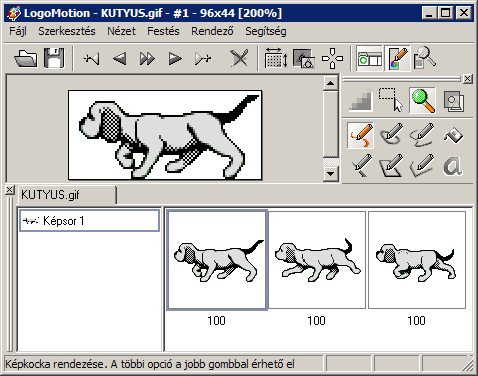Open the Rendező menu
478x376 pixels.
(212, 31)
